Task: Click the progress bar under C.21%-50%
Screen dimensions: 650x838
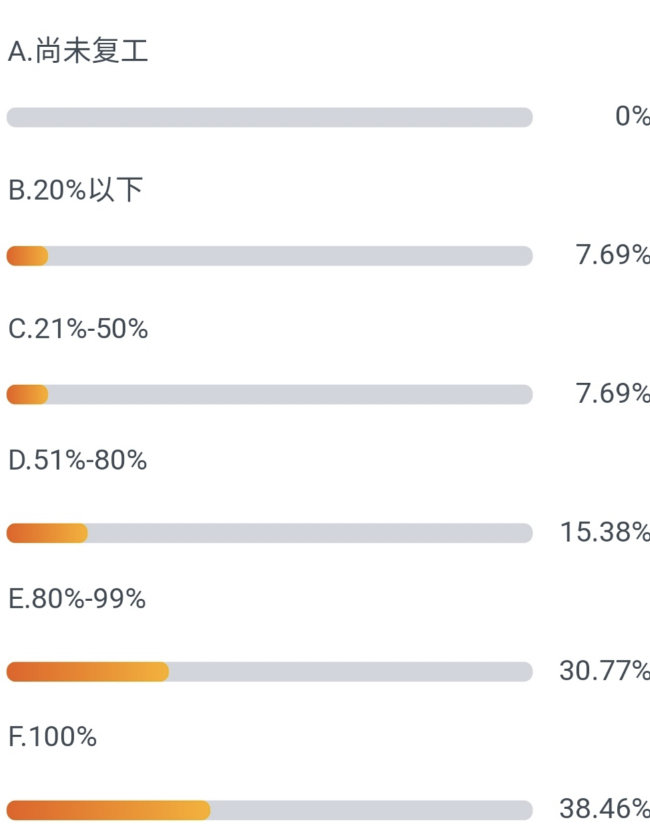Action: [269, 394]
